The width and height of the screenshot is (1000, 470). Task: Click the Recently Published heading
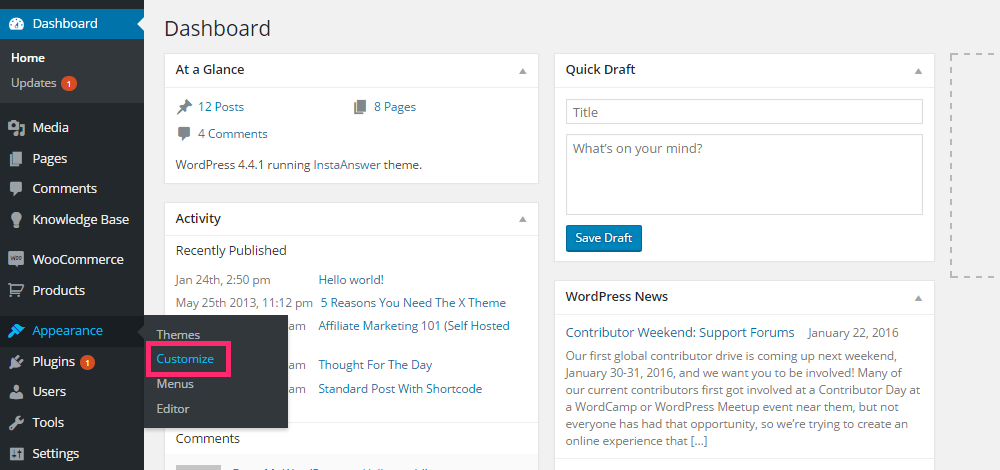click(231, 251)
